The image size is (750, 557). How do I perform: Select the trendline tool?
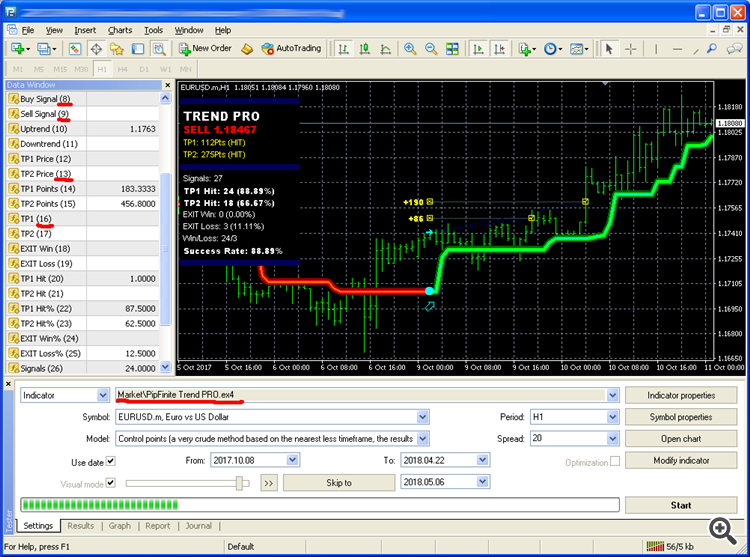coord(696,49)
